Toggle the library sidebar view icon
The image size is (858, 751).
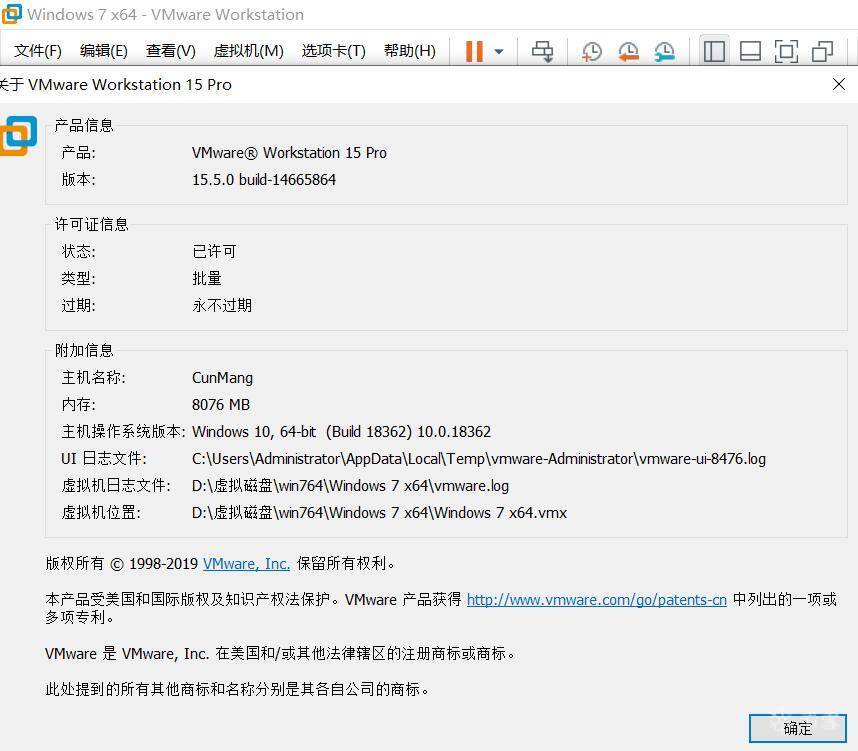[714, 52]
